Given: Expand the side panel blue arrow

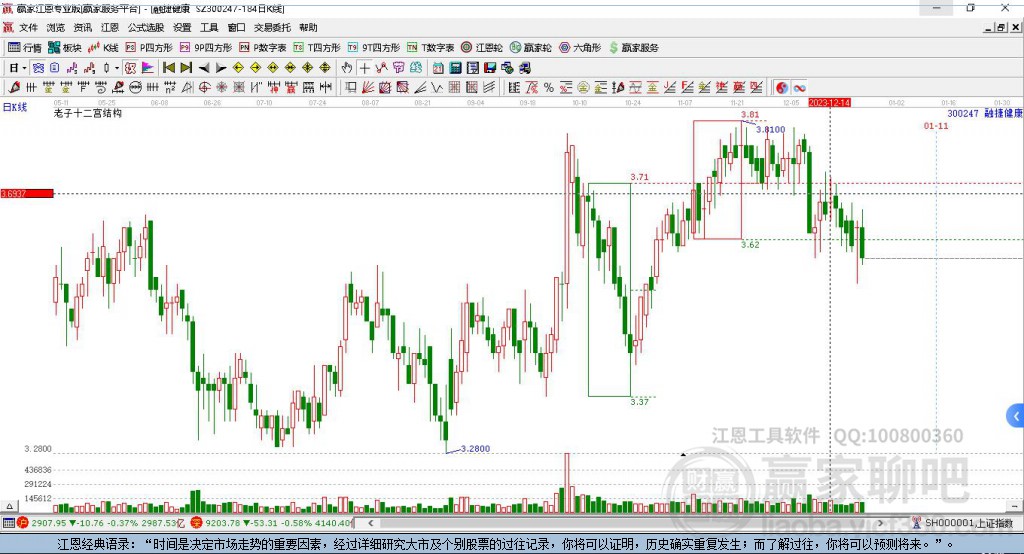Looking at the screenshot, I should (1016, 416).
